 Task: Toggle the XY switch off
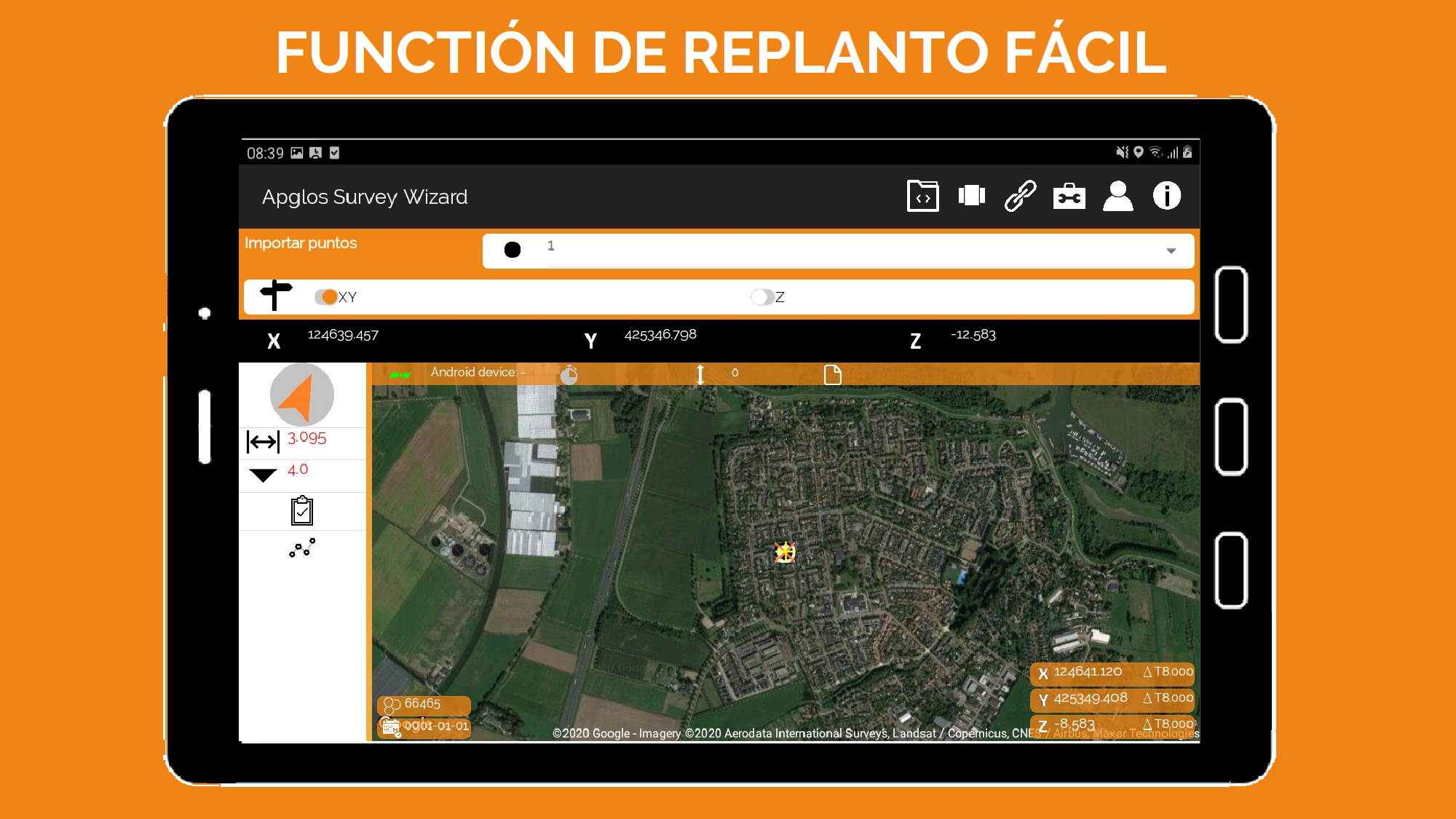pos(326,297)
